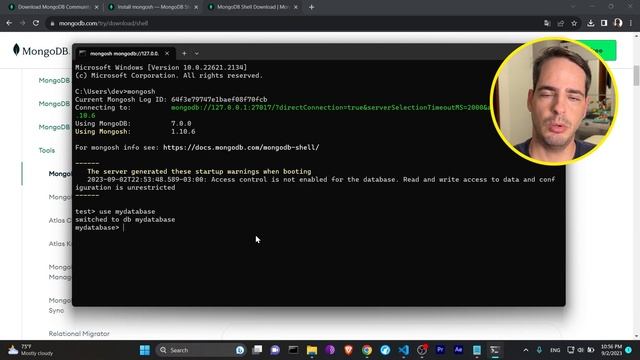Click the microphone tray icon
The image size is (640, 360).
pos(539,350)
